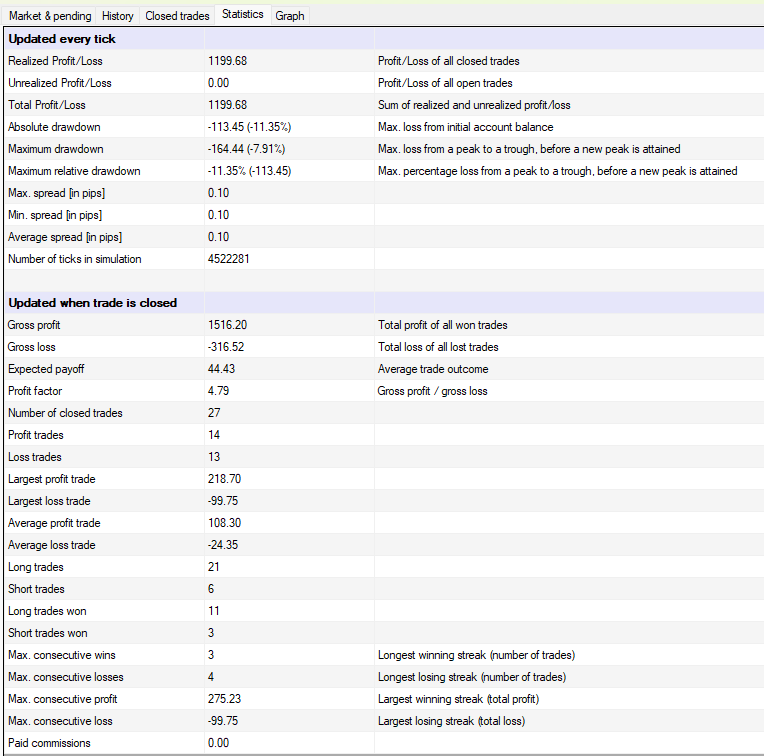Click the Largest profit trade value 218.70
This screenshot has height=756, width=764.
(x=223, y=479)
